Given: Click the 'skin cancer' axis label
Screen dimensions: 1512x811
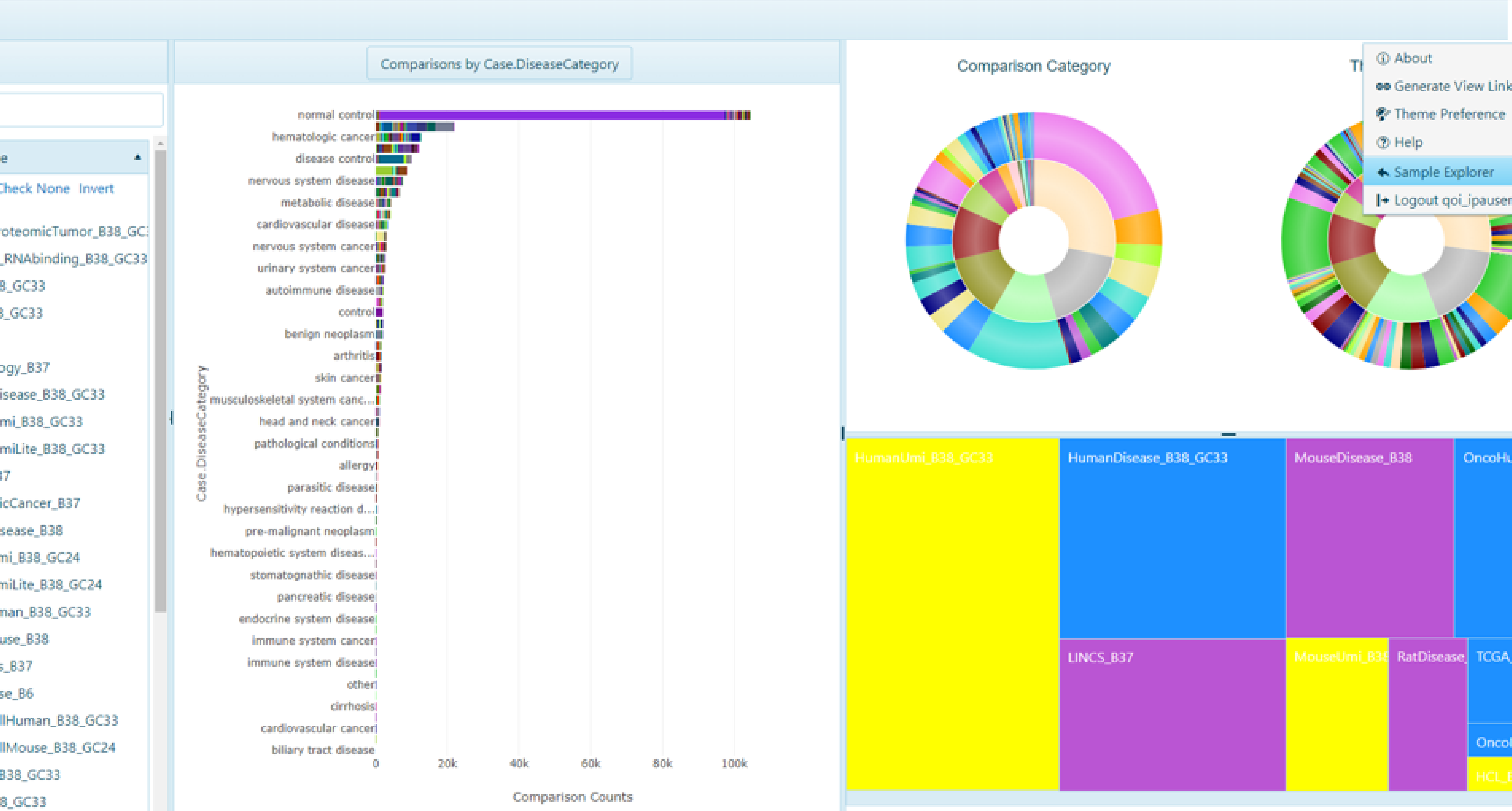Looking at the screenshot, I should click(345, 378).
